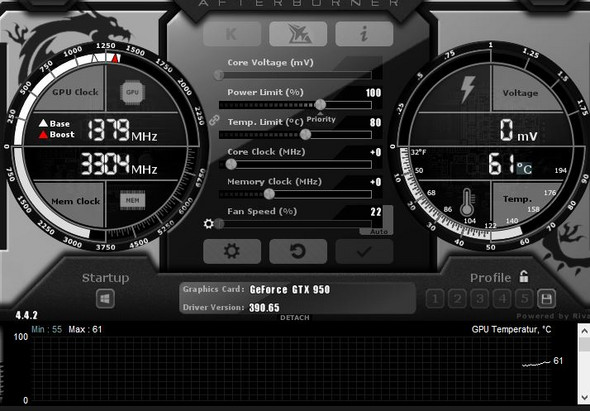This screenshot has height=411, width=590.
Task: Click the Fan Speed slider handle
Action: [x=219, y=224]
